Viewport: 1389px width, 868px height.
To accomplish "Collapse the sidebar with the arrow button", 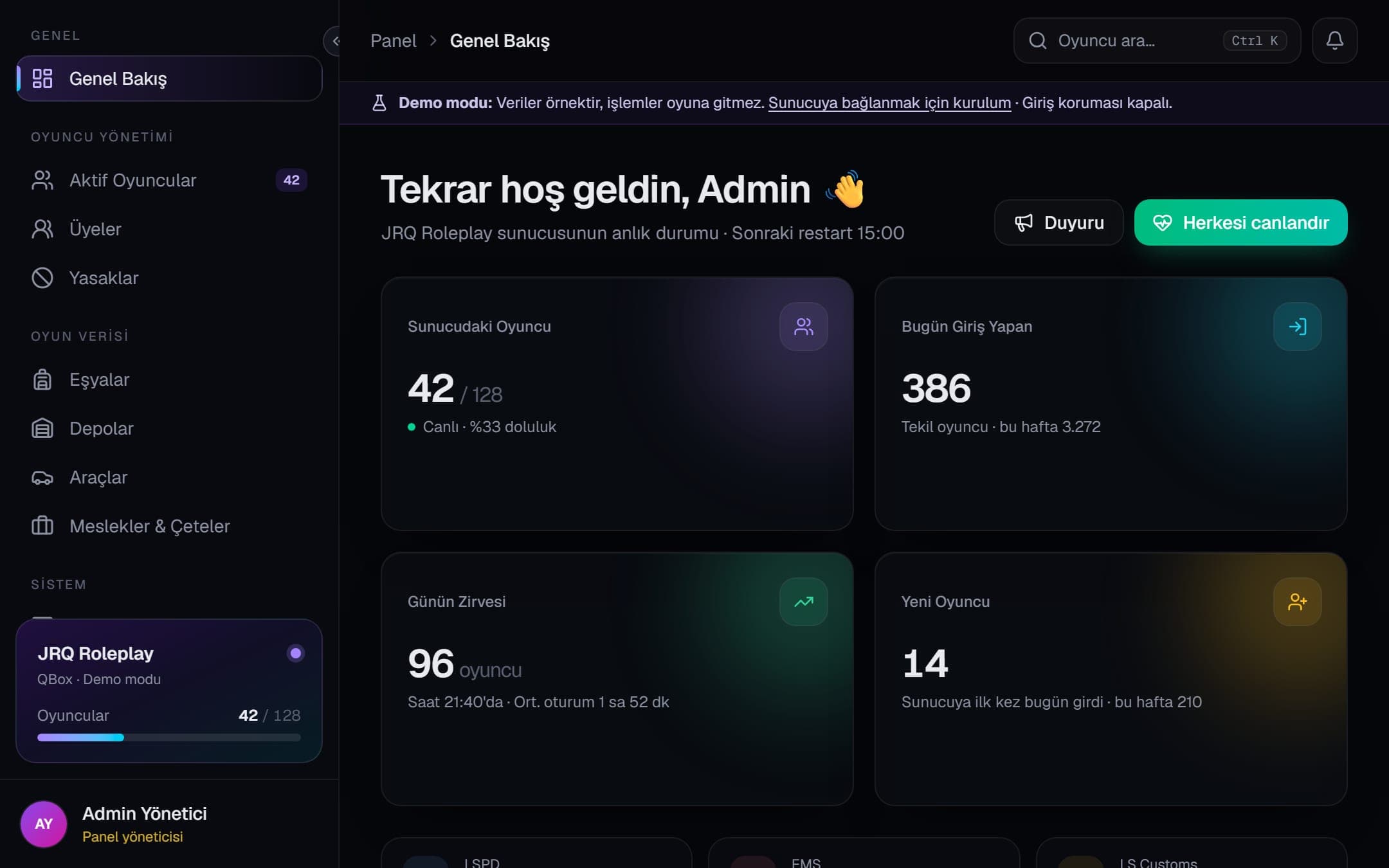I will [x=333, y=41].
